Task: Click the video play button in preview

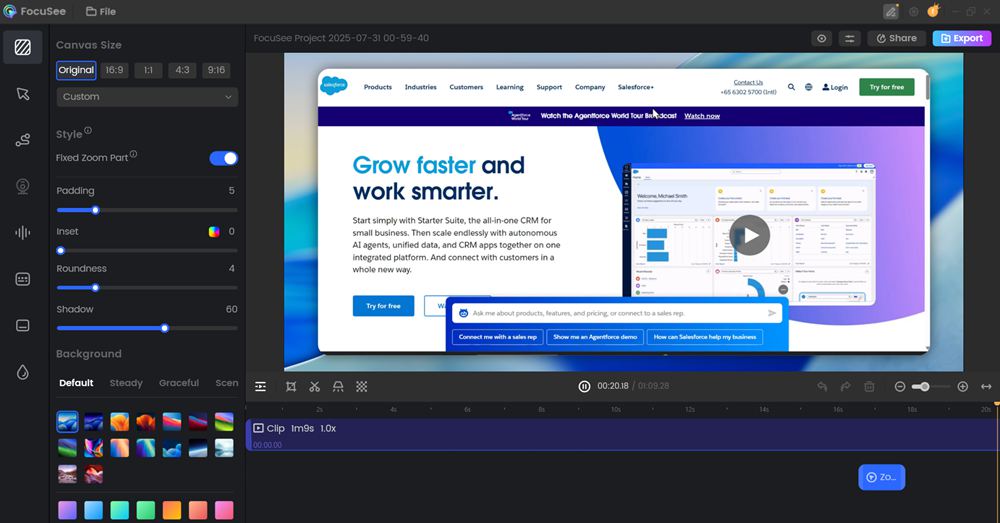Action: coord(749,235)
